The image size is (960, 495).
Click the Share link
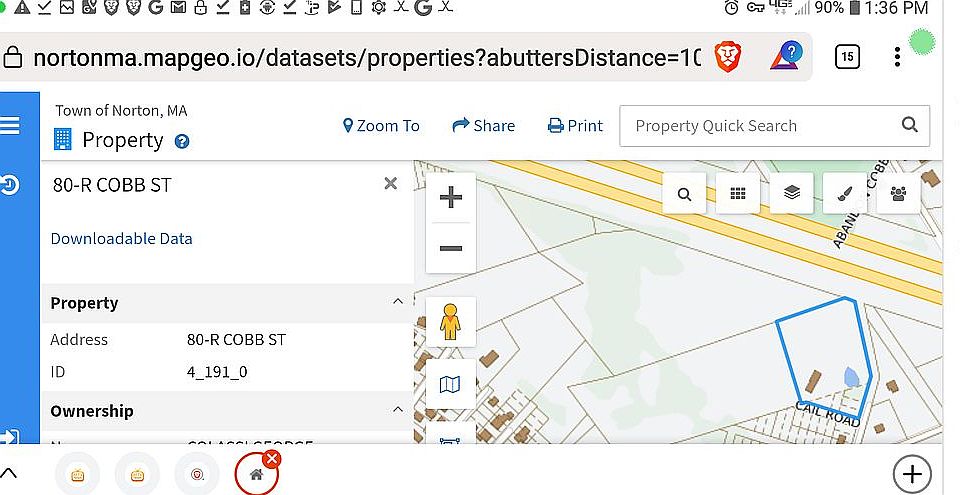coord(484,126)
